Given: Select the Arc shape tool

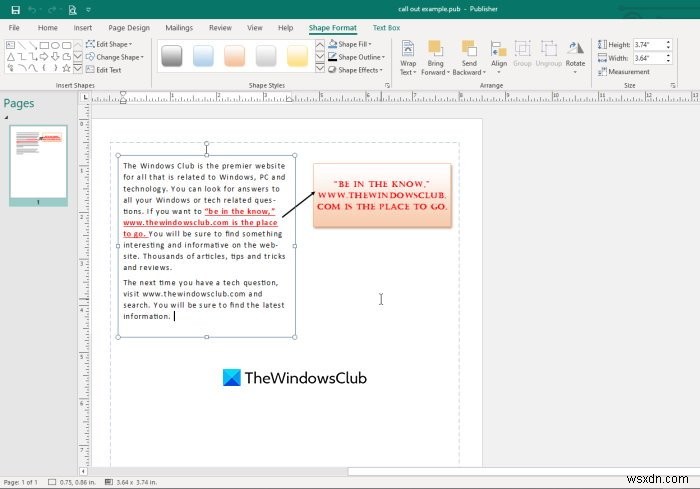Looking at the screenshot, I should pyautogui.click(x=22, y=68).
